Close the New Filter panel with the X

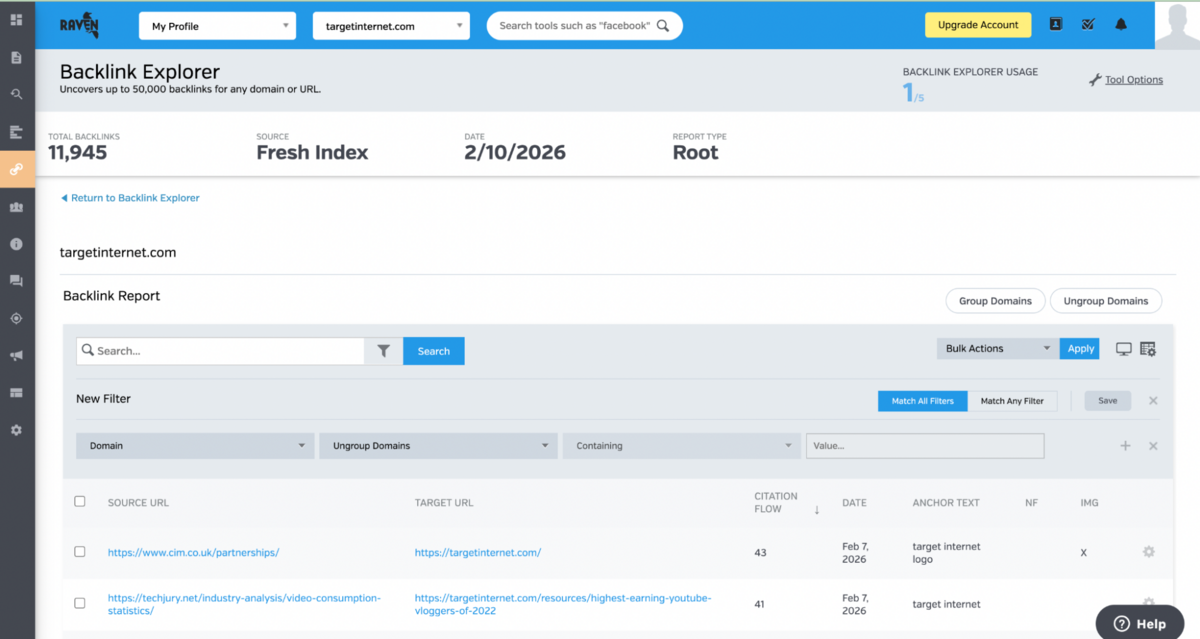(x=1153, y=400)
